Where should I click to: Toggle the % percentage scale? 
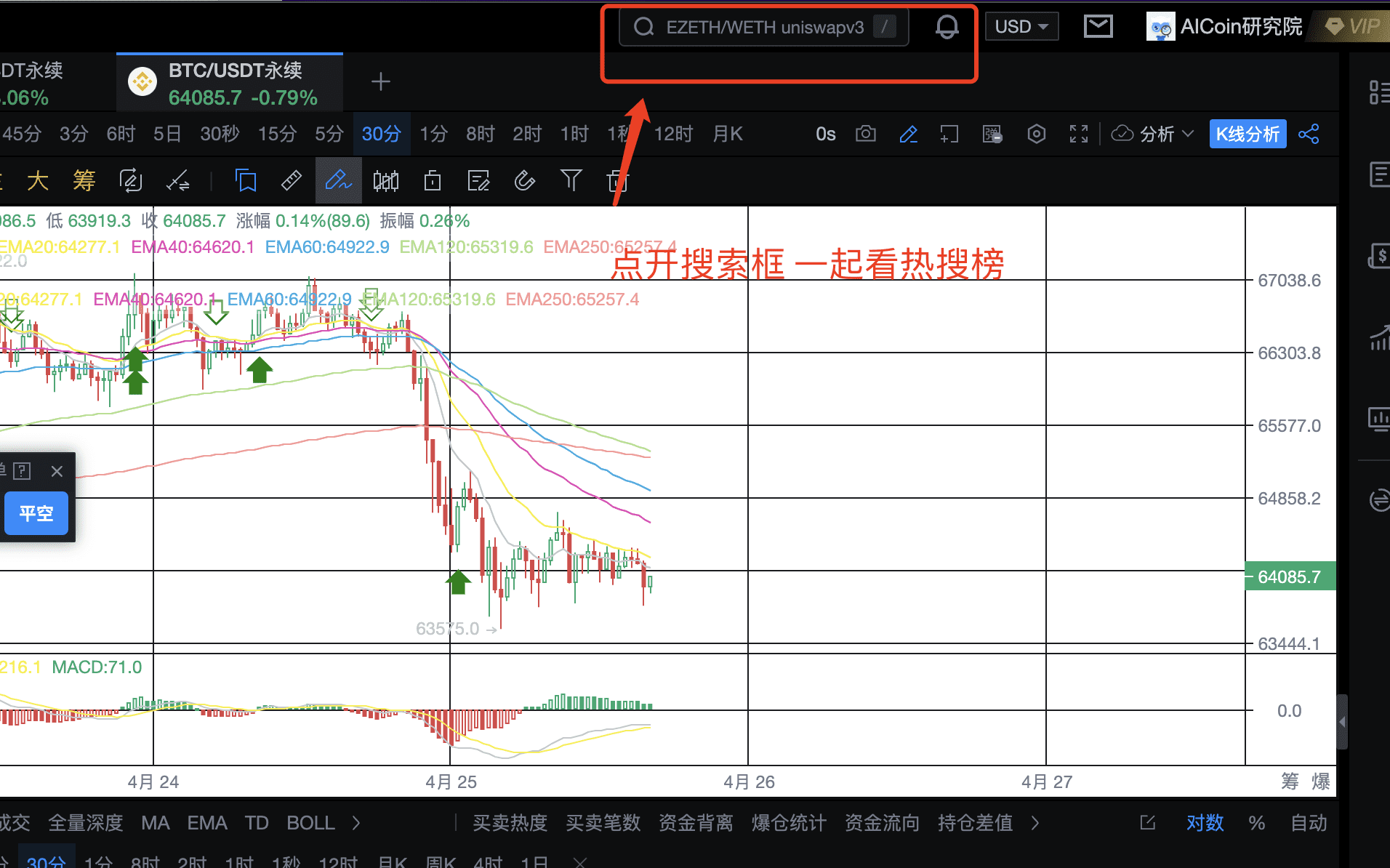pos(1256,823)
